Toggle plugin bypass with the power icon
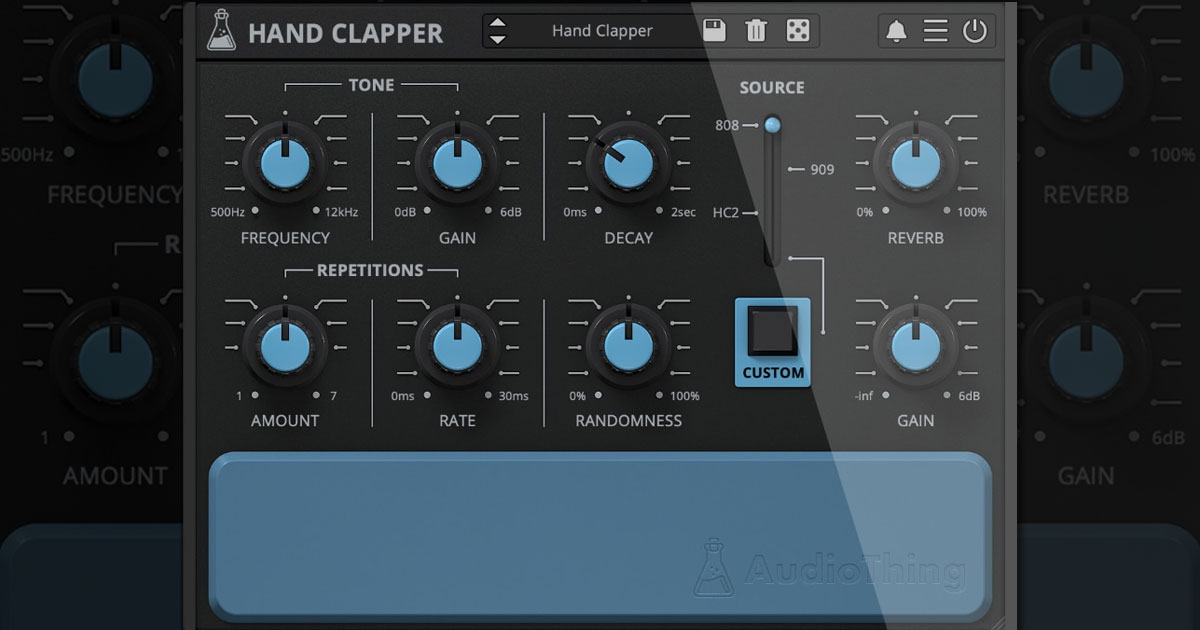 point(975,31)
